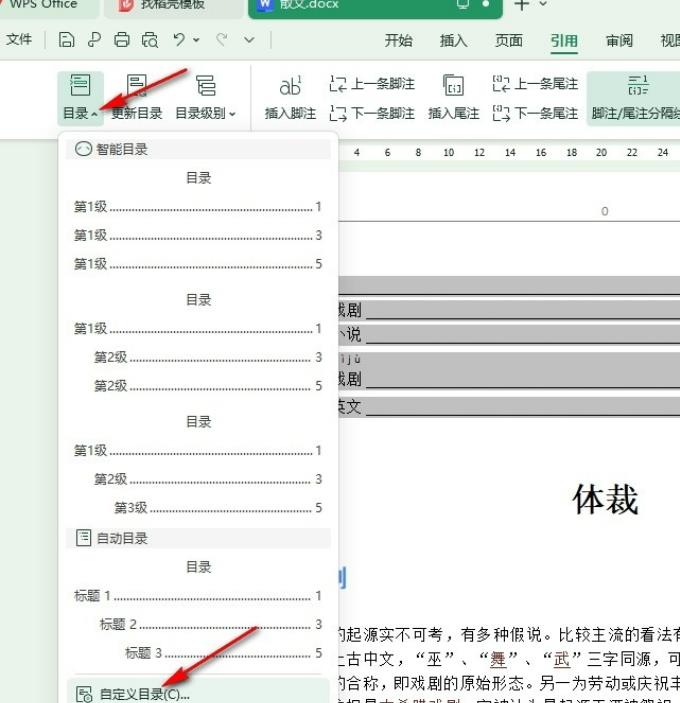
Task: Go to 下一条脚注 next footnote
Action: [x=372, y=113]
